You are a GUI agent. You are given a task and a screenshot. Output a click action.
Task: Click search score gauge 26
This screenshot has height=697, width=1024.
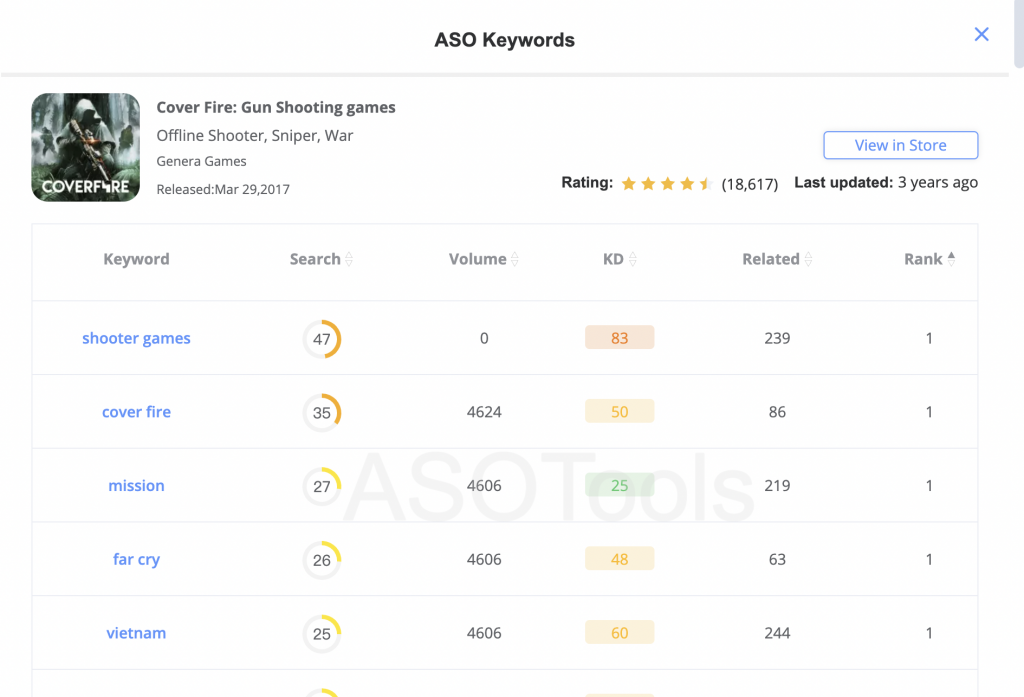tap(322, 560)
